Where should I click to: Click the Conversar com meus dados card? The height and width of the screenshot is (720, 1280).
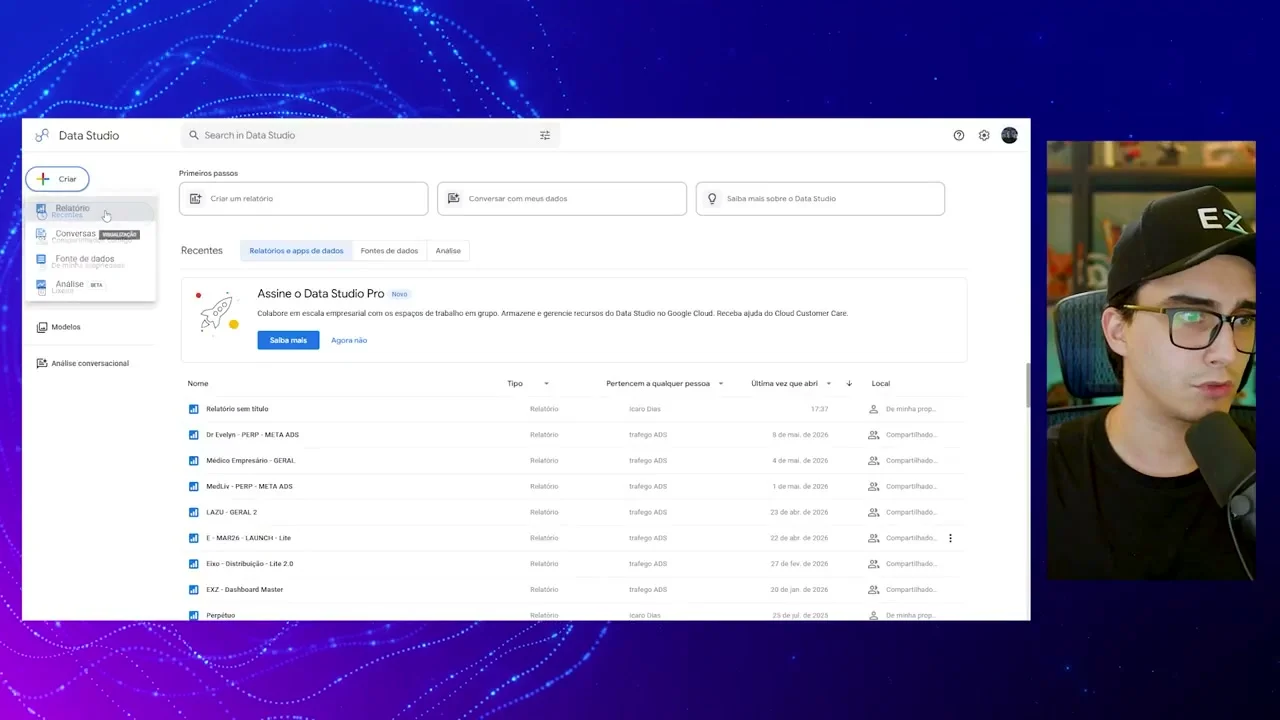click(x=562, y=198)
